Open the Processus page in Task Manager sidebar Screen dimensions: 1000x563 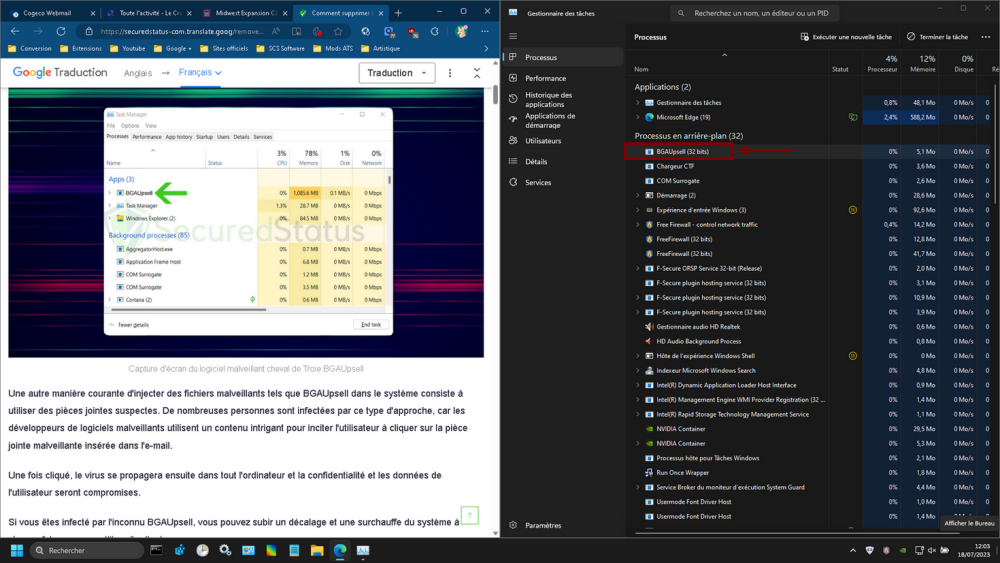[x=563, y=57]
